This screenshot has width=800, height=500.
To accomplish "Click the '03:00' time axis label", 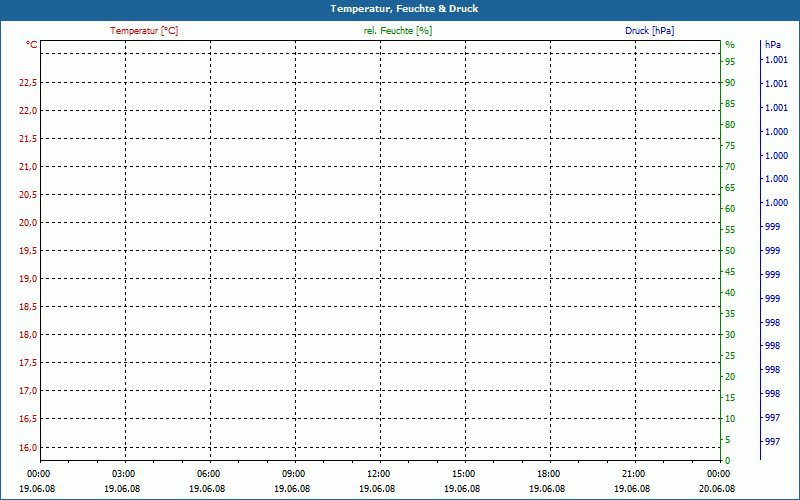I will coord(123,474).
